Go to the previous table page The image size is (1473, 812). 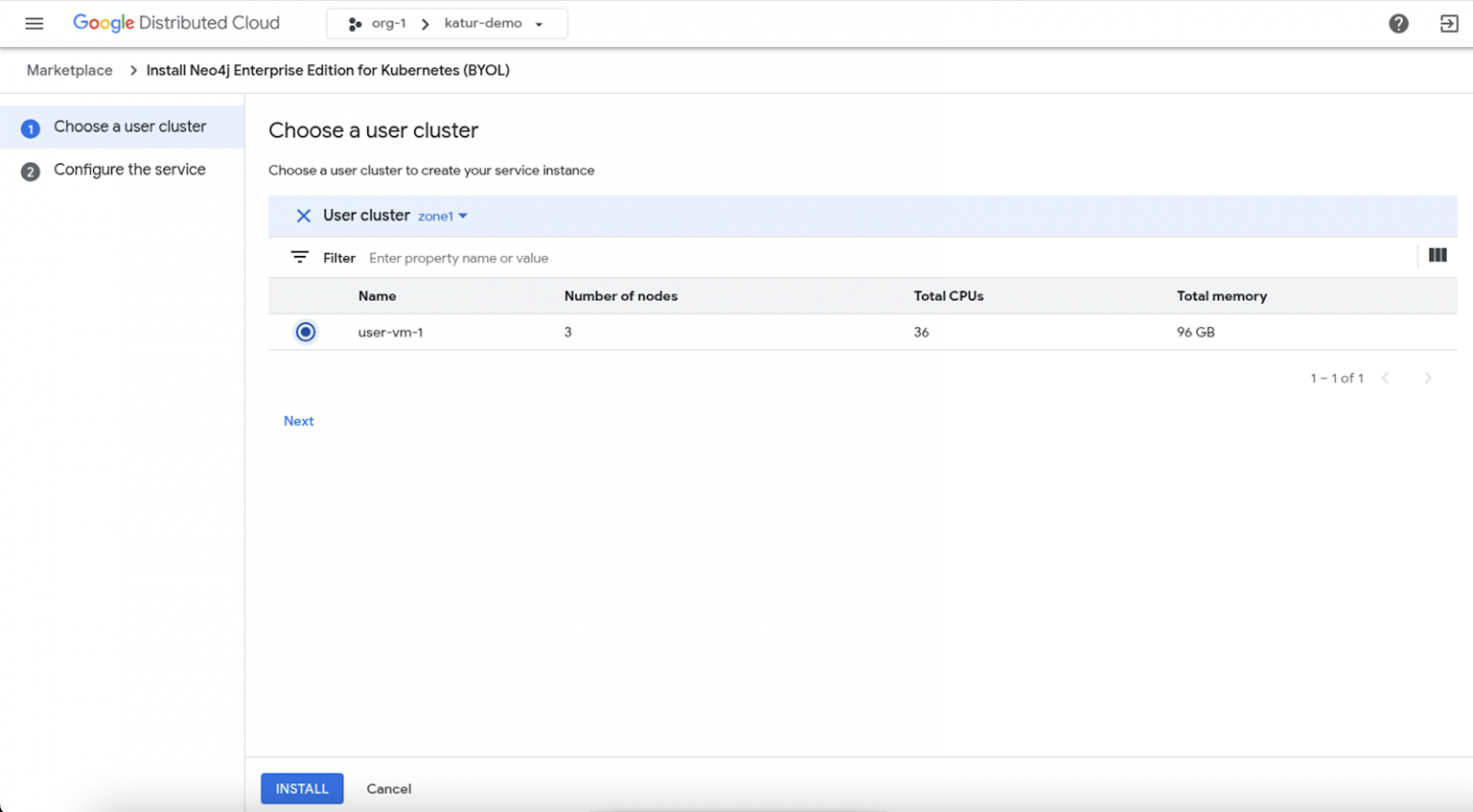pos(1385,378)
